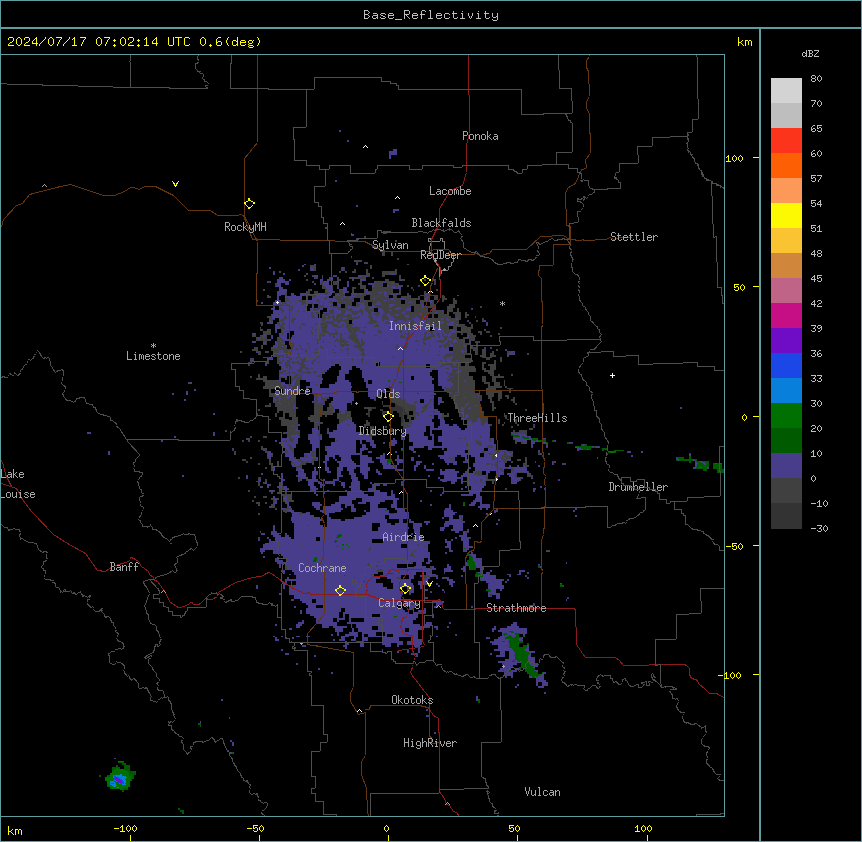Click the Didsbury label
The image size is (862, 842).
point(383,431)
